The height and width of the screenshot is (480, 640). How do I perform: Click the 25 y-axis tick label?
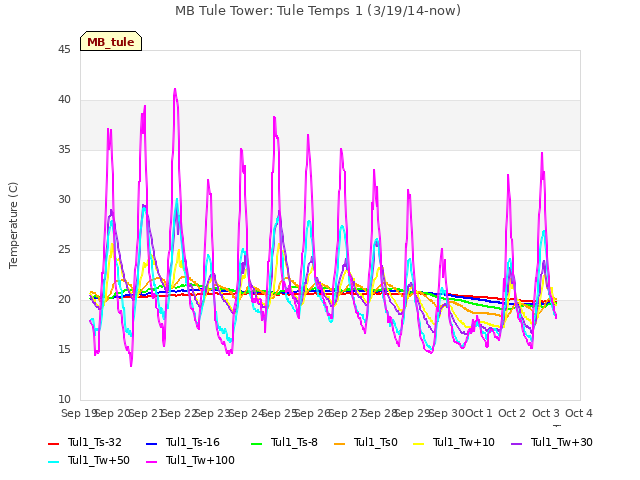pyautogui.click(x=64, y=249)
